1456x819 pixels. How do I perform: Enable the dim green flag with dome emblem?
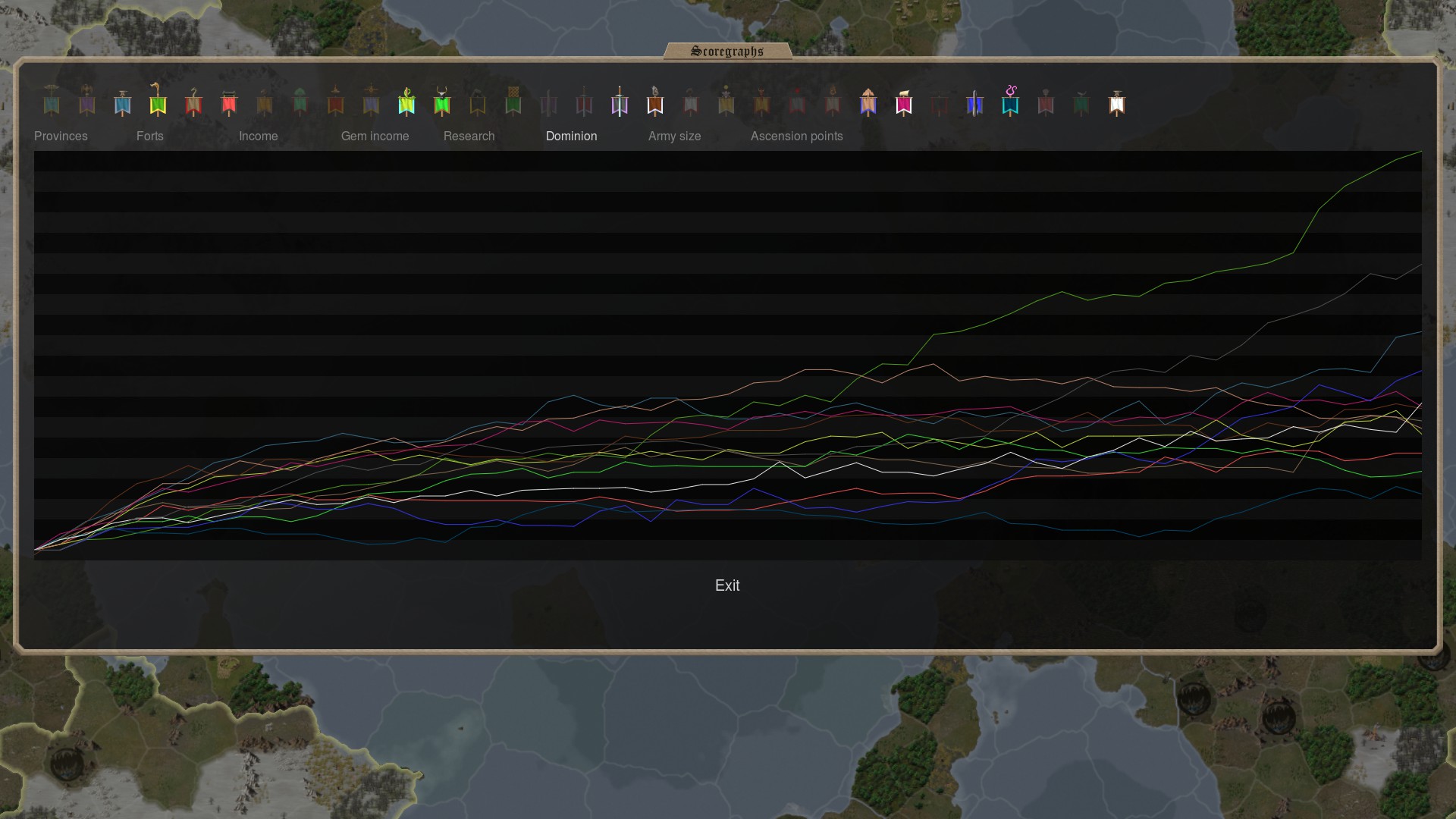click(x=300, y=101)
